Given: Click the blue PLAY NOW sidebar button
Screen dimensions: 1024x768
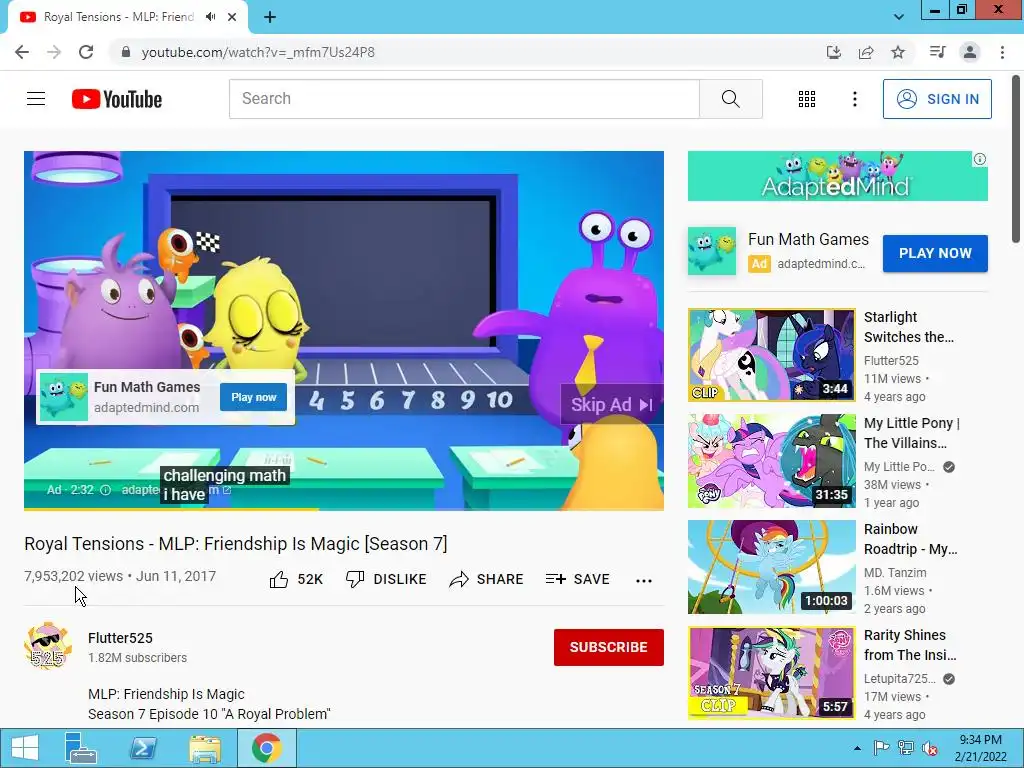Looking at the screenshot, I should click(935, 253).
